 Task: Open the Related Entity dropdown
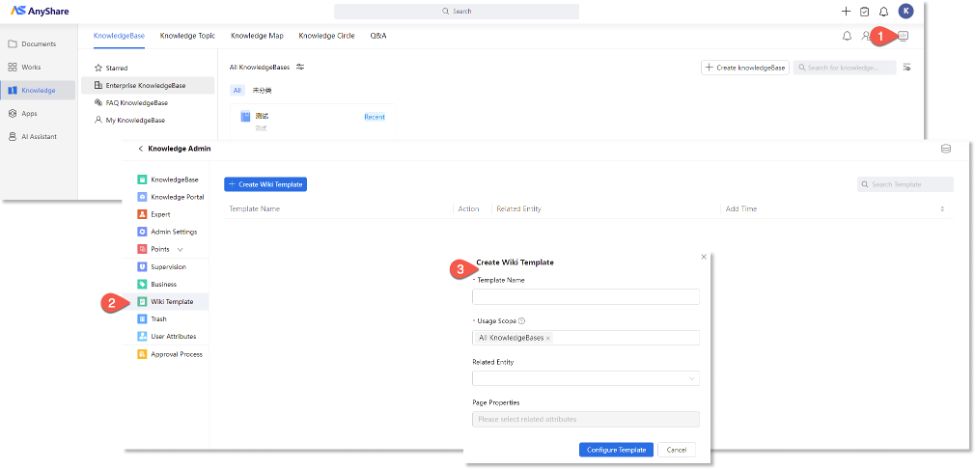tap(585, 379)
